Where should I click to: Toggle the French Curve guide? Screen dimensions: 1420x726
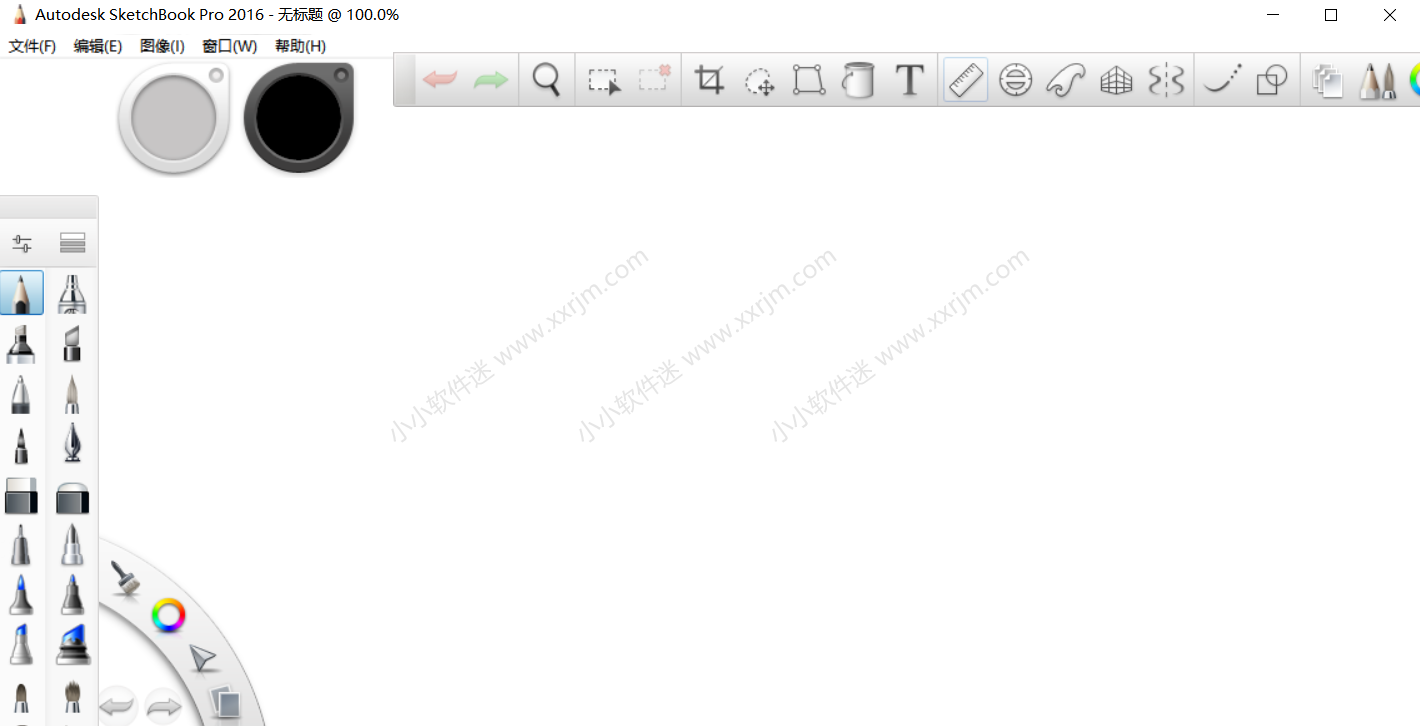[1066, 80]
